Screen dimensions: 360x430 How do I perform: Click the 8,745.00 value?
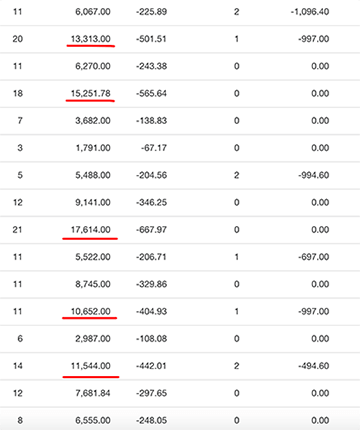(93, 284)
